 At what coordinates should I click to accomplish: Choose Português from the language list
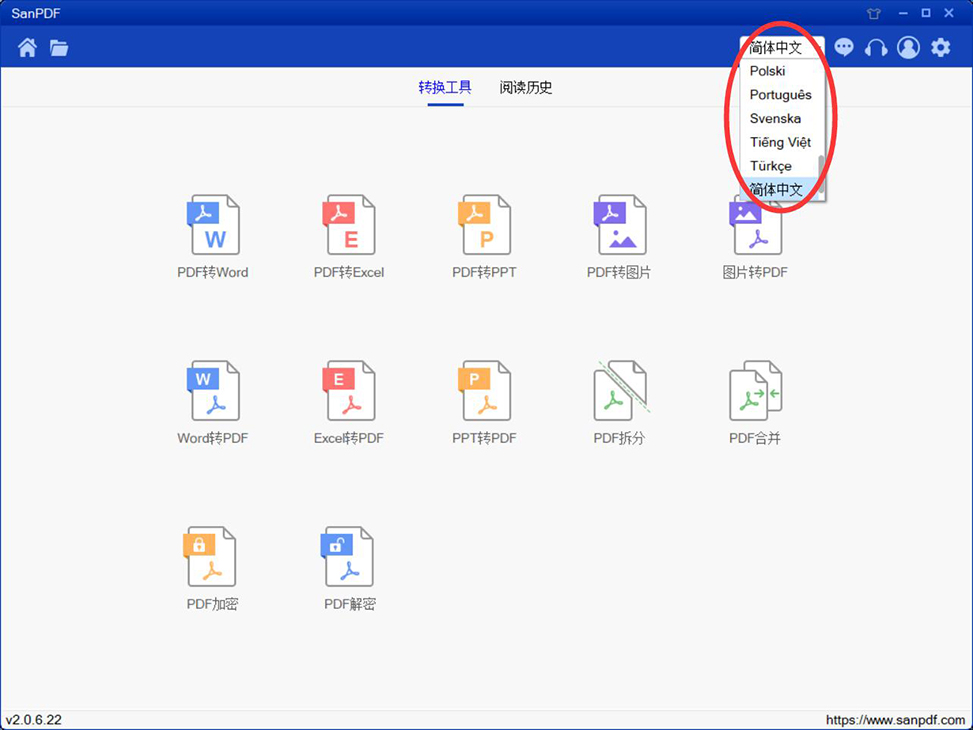tap(779, 95)
